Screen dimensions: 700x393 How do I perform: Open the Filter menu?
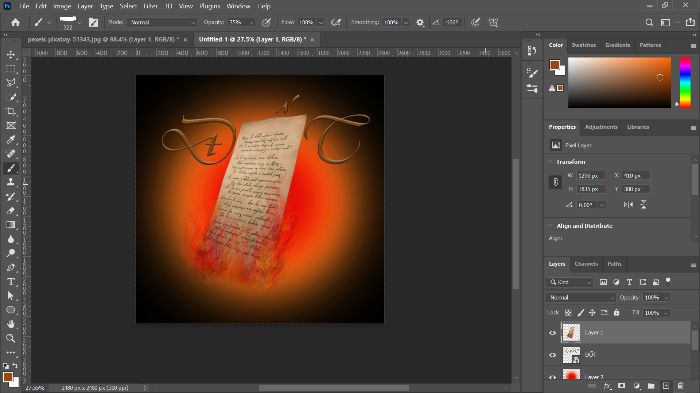pos(150,6)
